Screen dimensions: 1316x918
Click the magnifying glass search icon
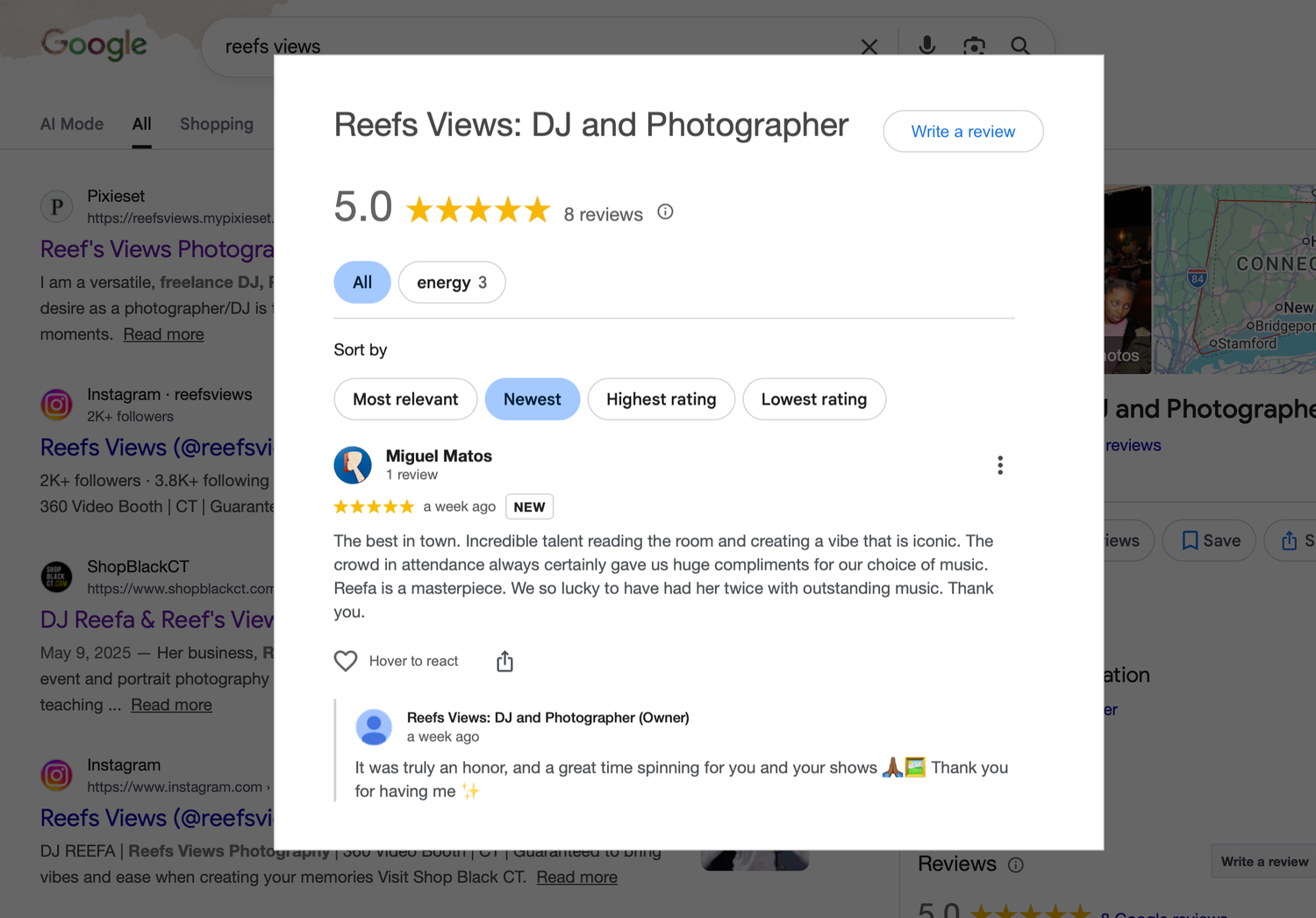pyautogui.click(x=1020, y=46)
